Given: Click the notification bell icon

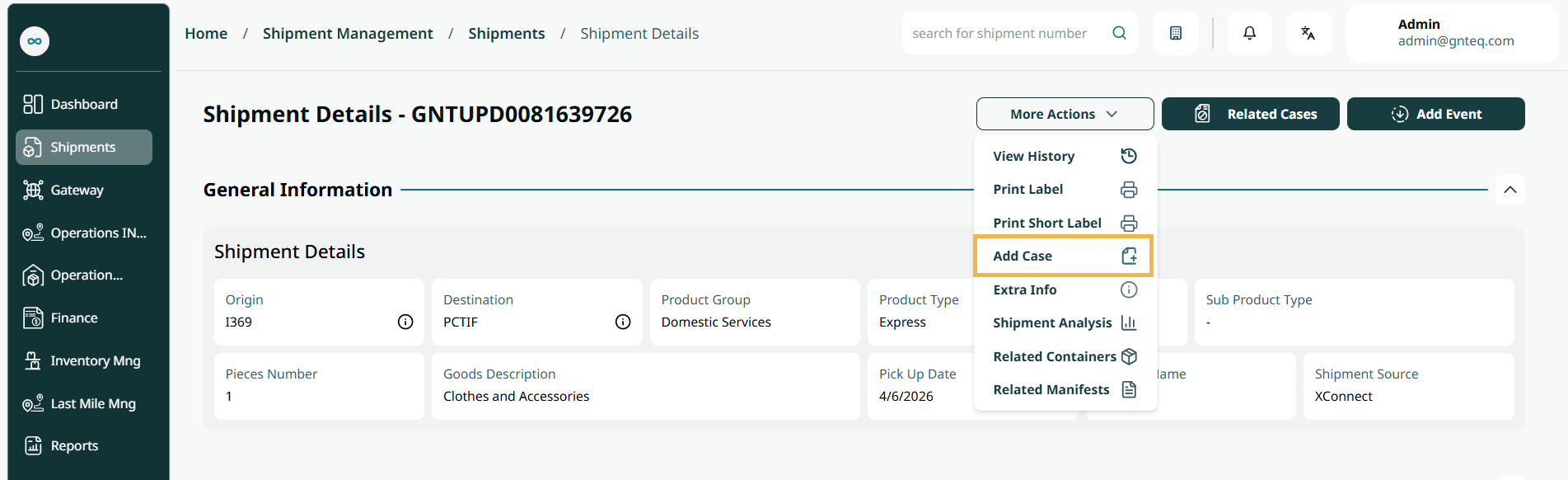Looking at the screenshot, I should point(1249,33).
